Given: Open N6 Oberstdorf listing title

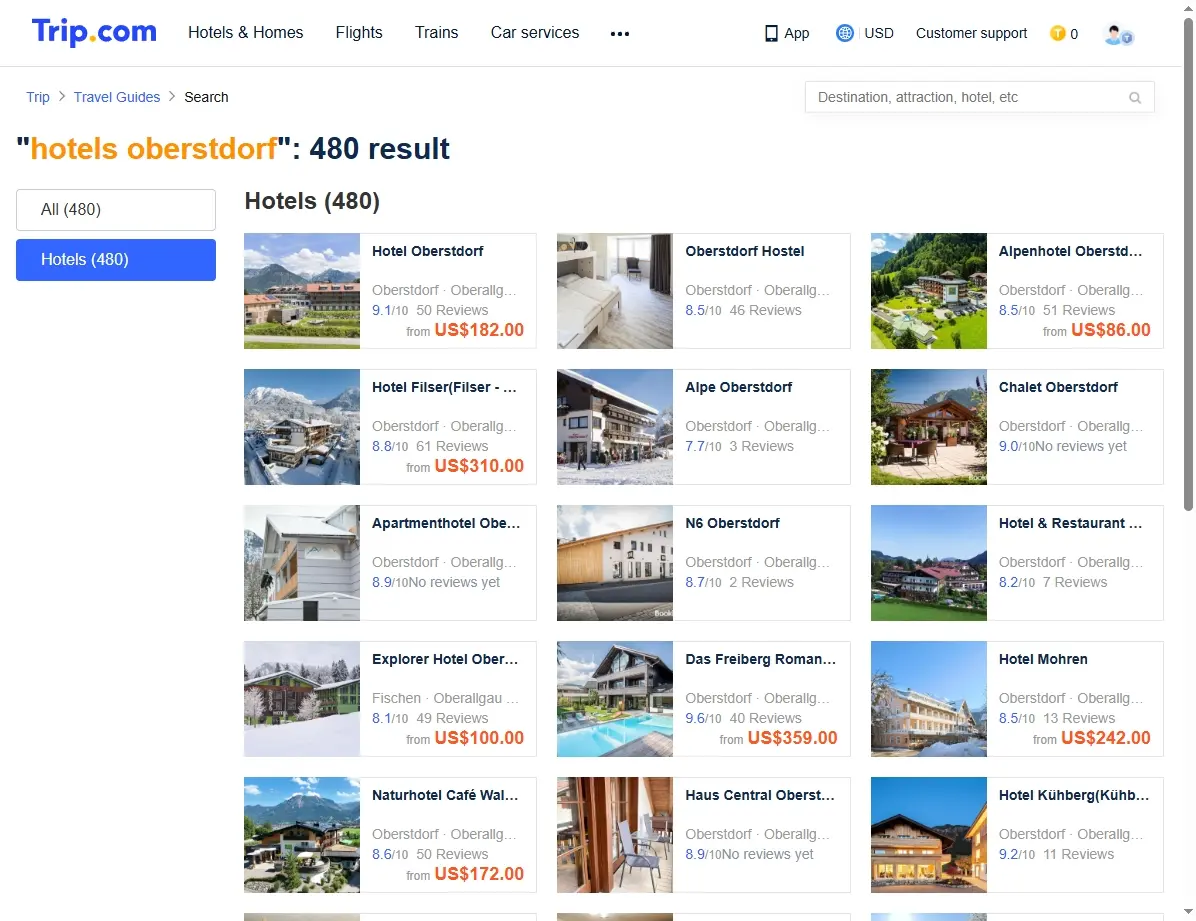Looking at the screenshot, I should [x=732, y=523].
